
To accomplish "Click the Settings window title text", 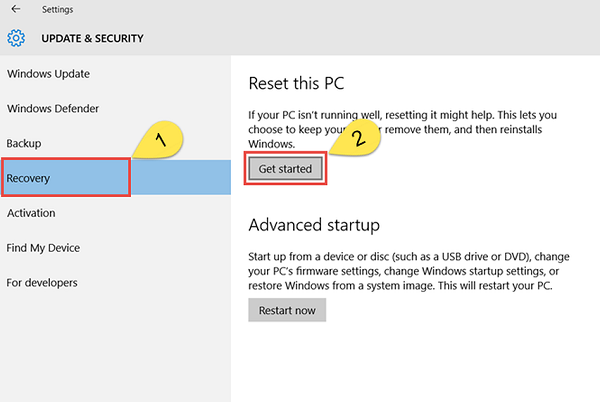I will coord(57,10).
